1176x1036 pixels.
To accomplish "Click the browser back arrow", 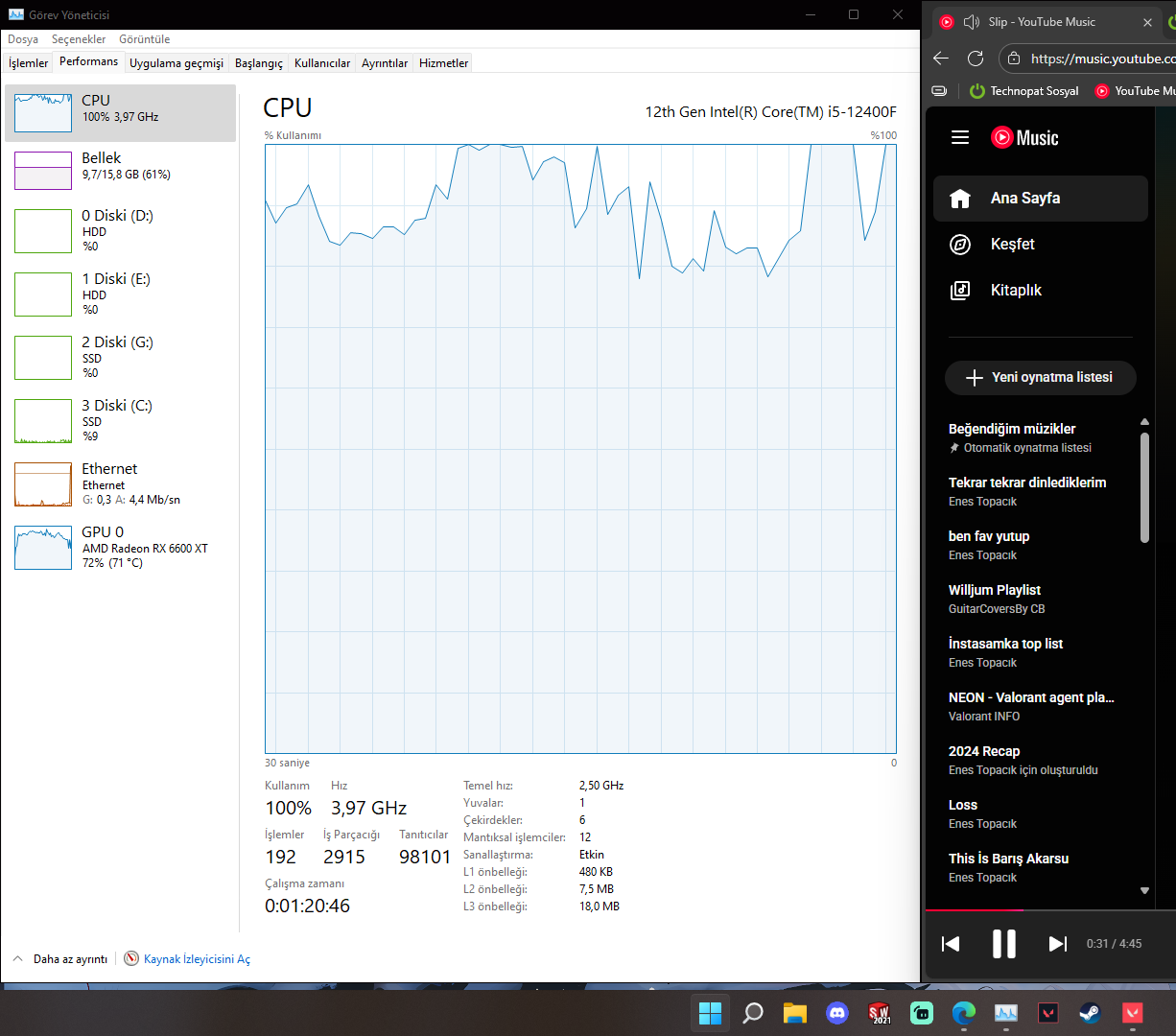I will point(941,59).
